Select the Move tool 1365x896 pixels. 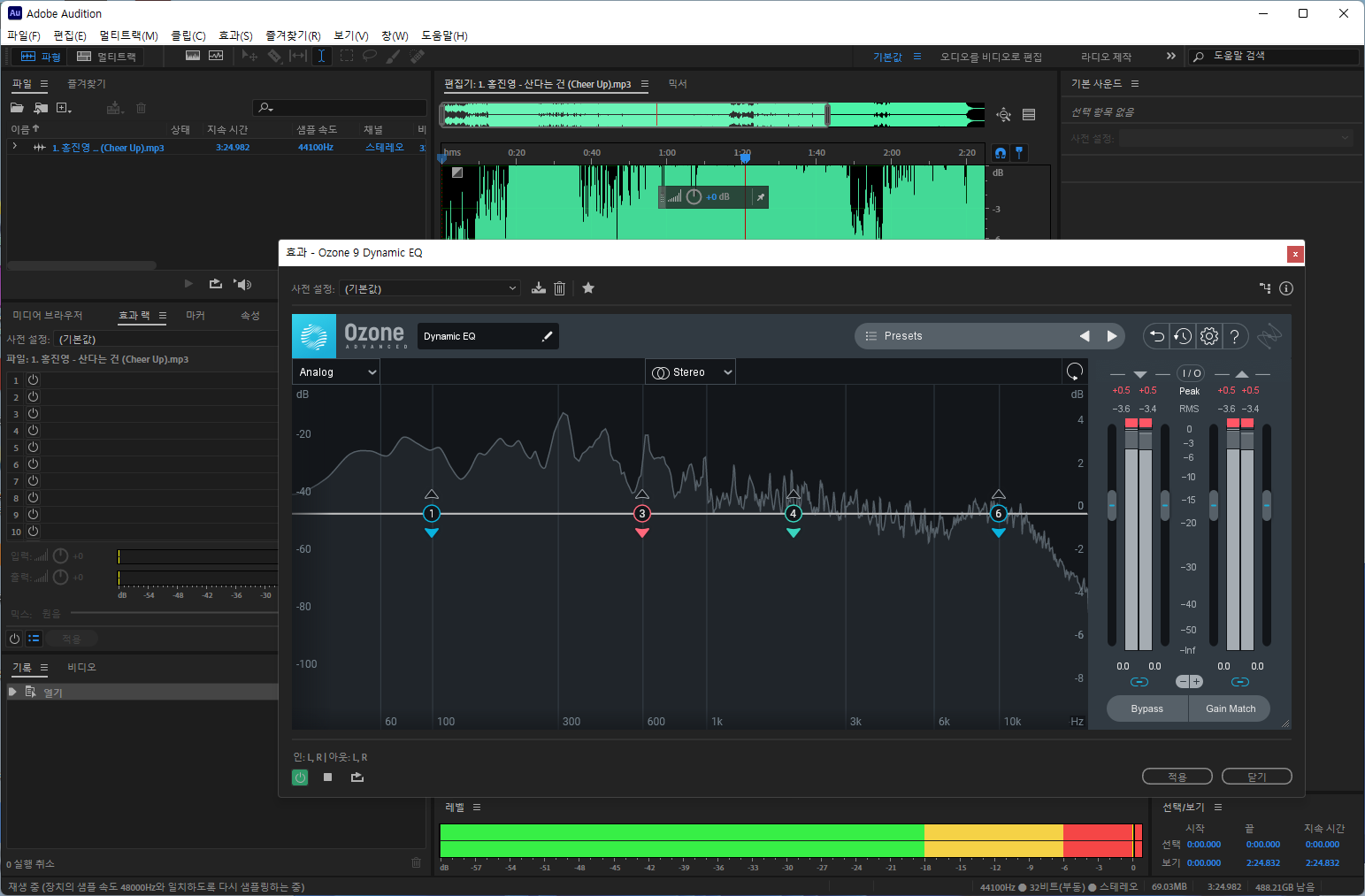[x=250, y=56]
